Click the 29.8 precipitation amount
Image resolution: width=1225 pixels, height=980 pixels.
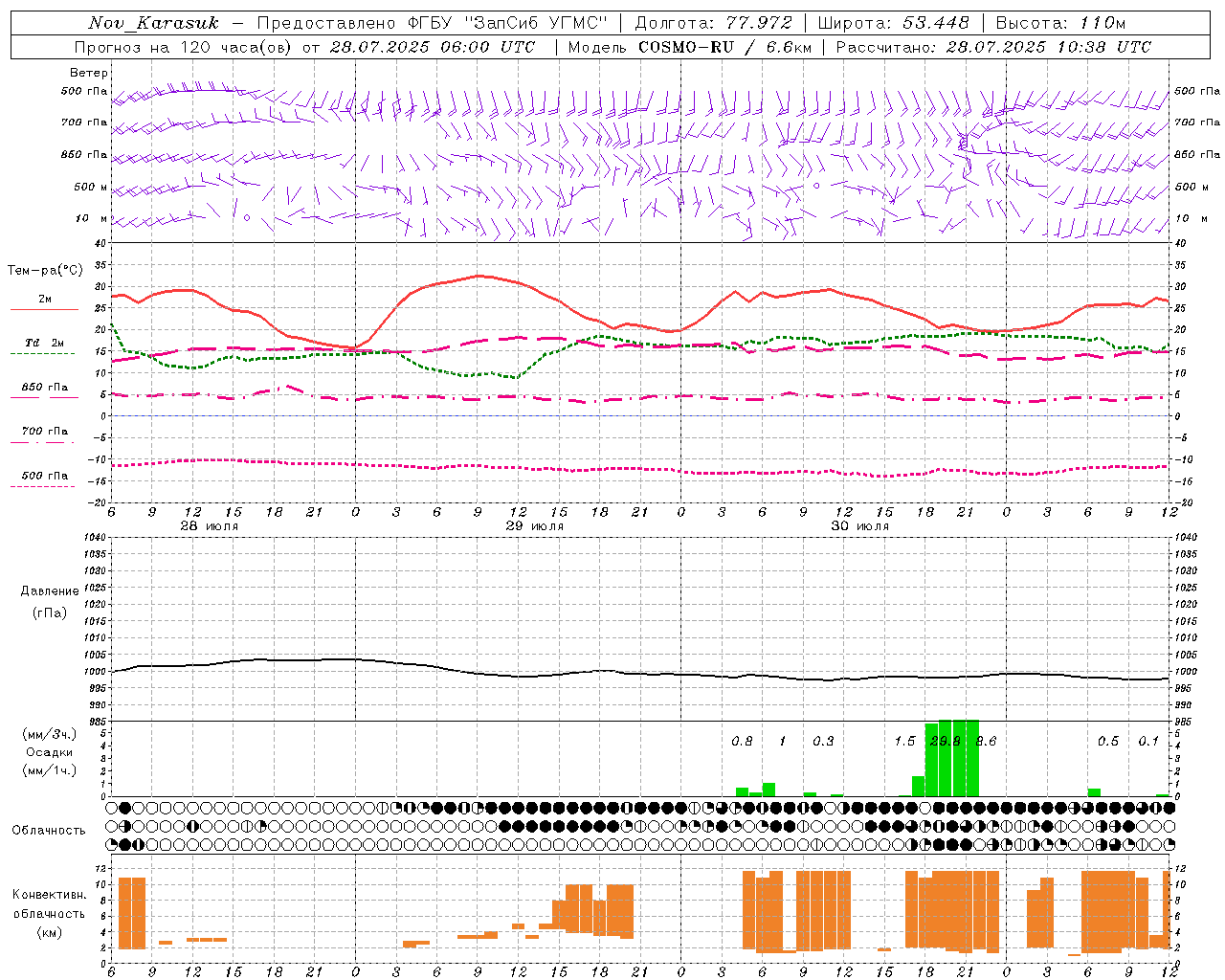tap(946, 742)
